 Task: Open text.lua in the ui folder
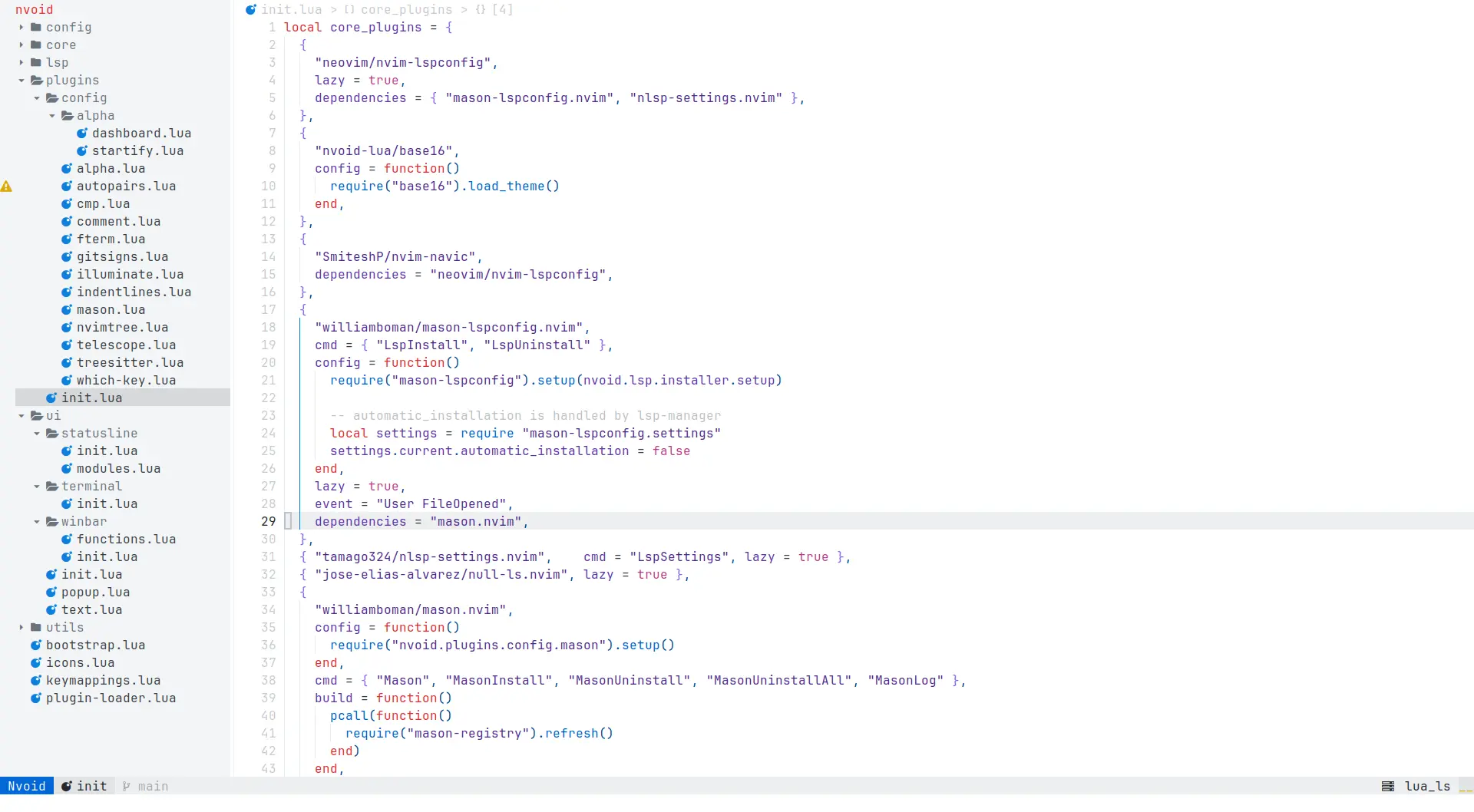click(x=92, y=610)
